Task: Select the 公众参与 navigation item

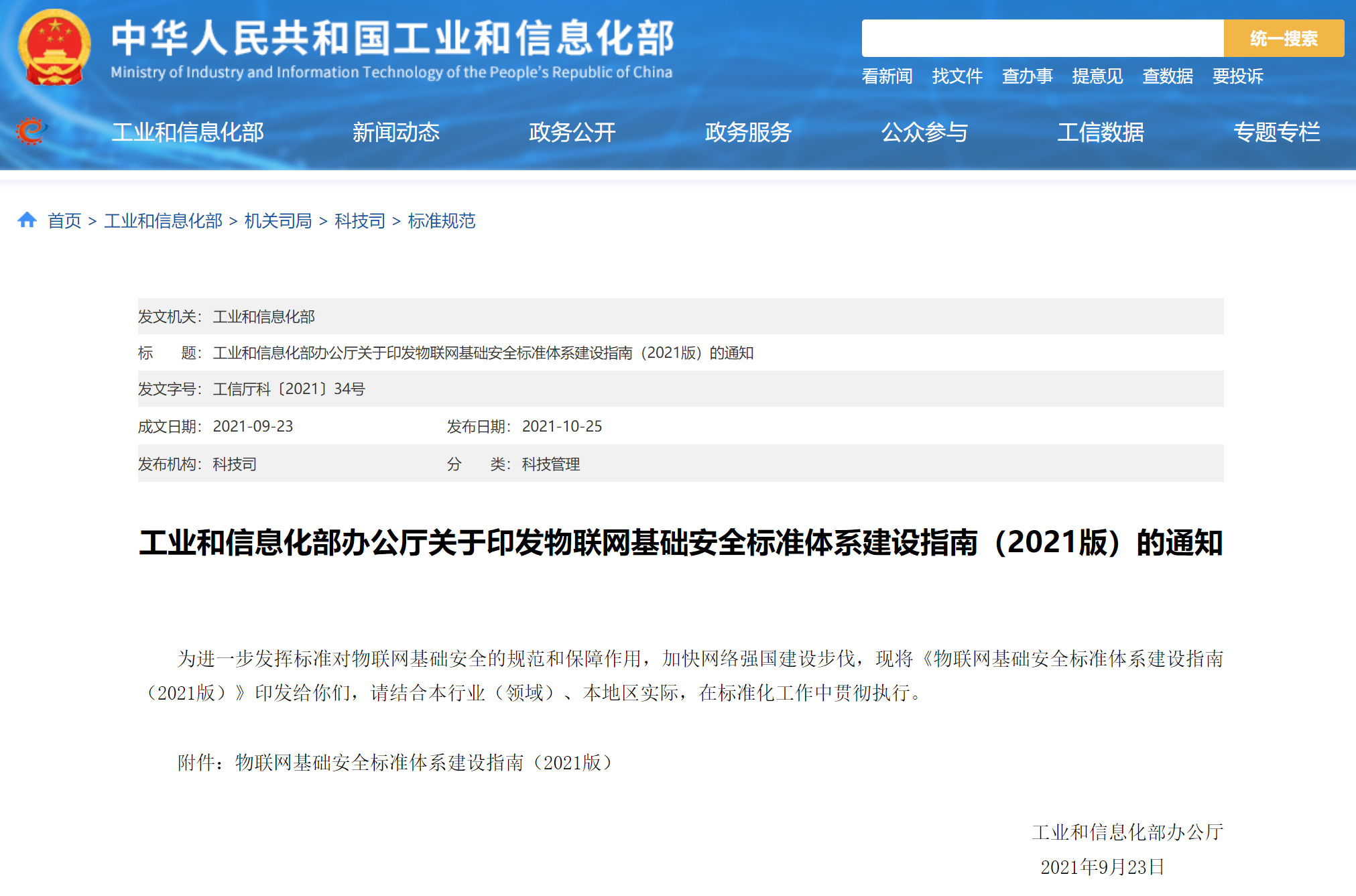Action: click(x=924, y=132)
